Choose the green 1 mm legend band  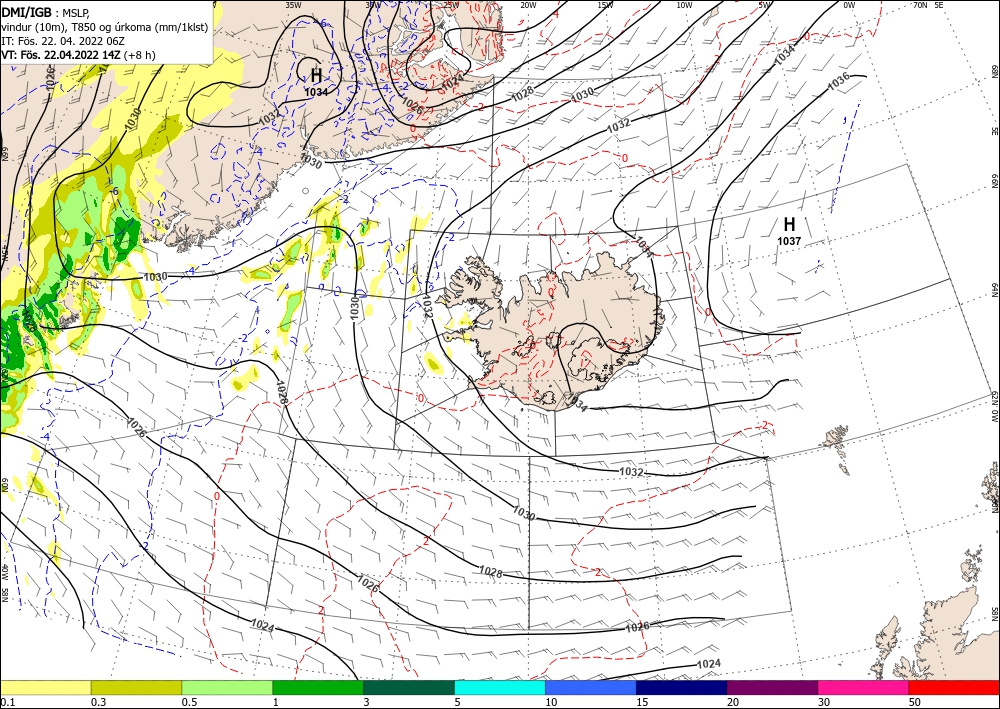click(318, 687)
